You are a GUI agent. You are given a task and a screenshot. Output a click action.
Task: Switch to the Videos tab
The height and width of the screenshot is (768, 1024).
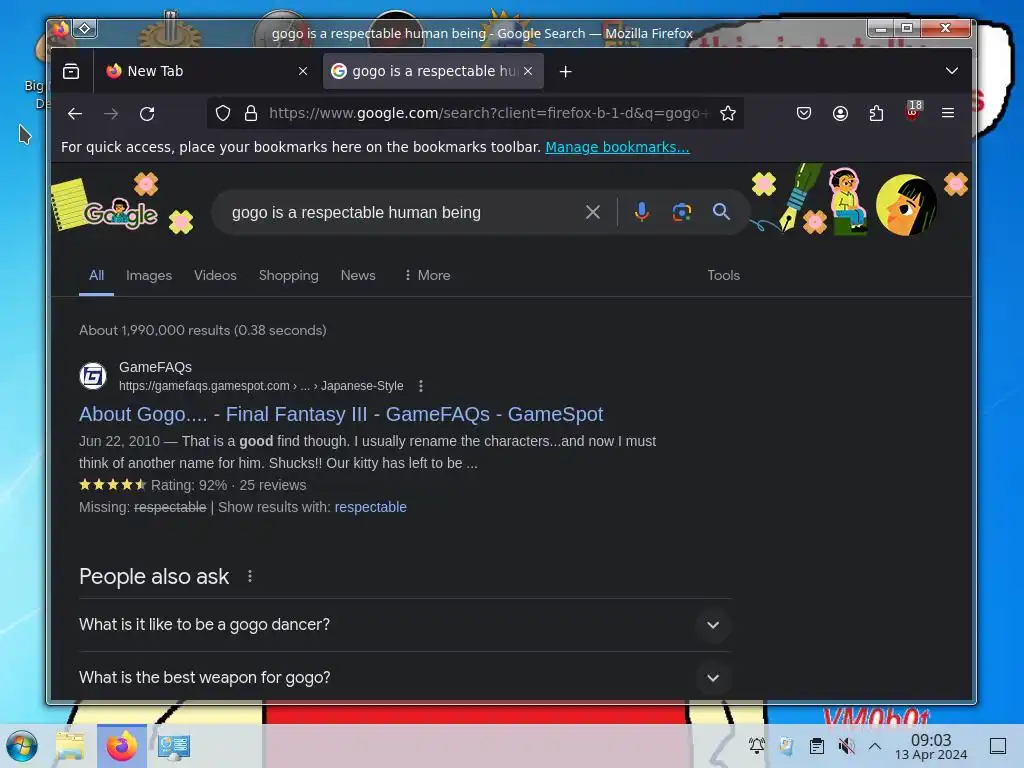[x=215, y=276]
